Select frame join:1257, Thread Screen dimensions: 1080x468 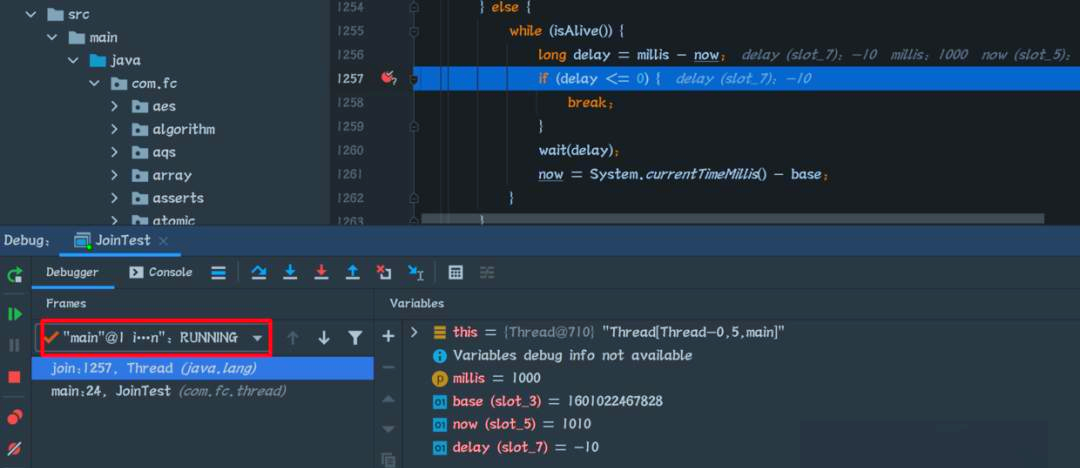click(202, 369)
